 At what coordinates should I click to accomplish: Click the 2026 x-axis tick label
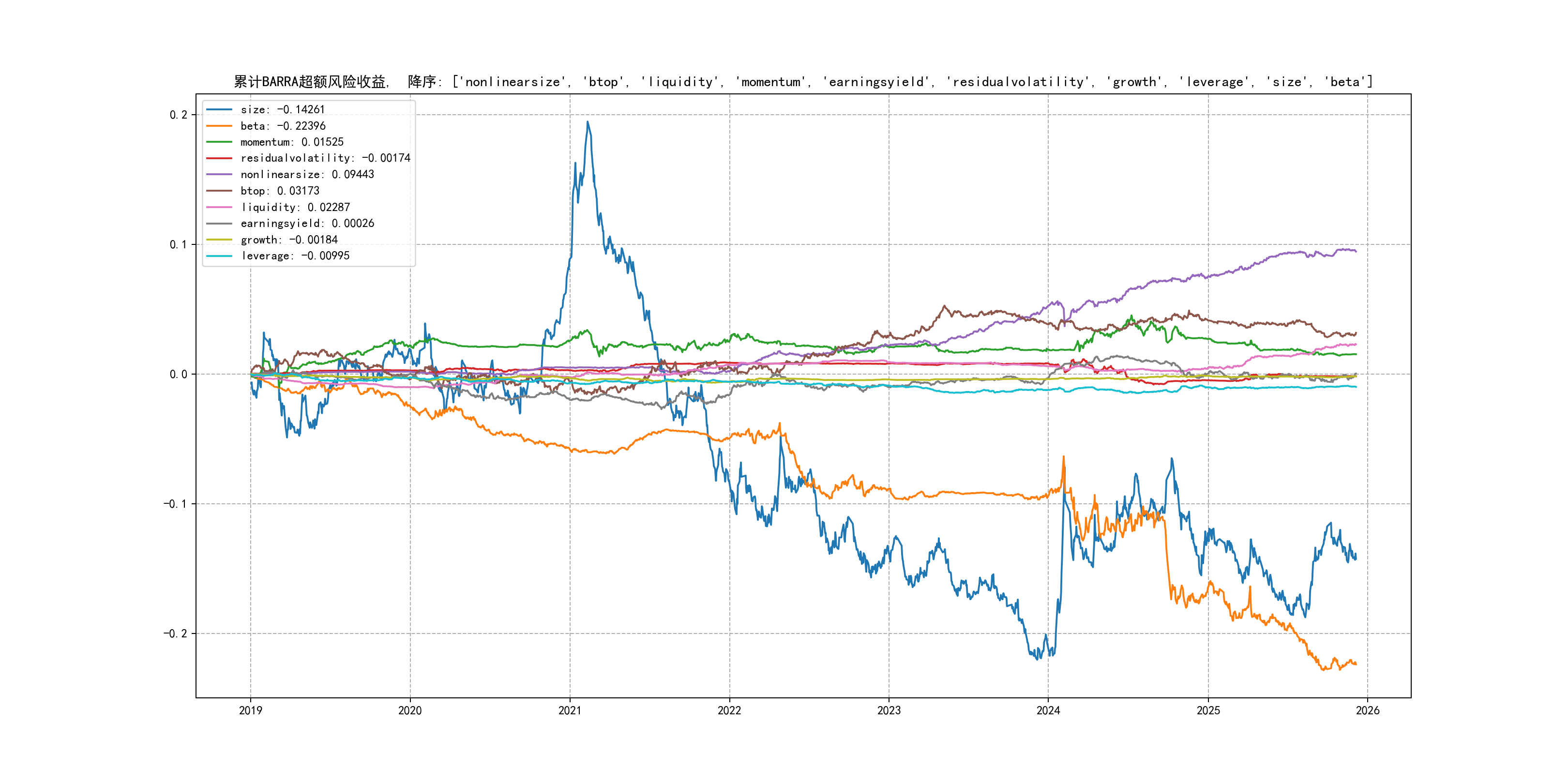(1368, 710)
